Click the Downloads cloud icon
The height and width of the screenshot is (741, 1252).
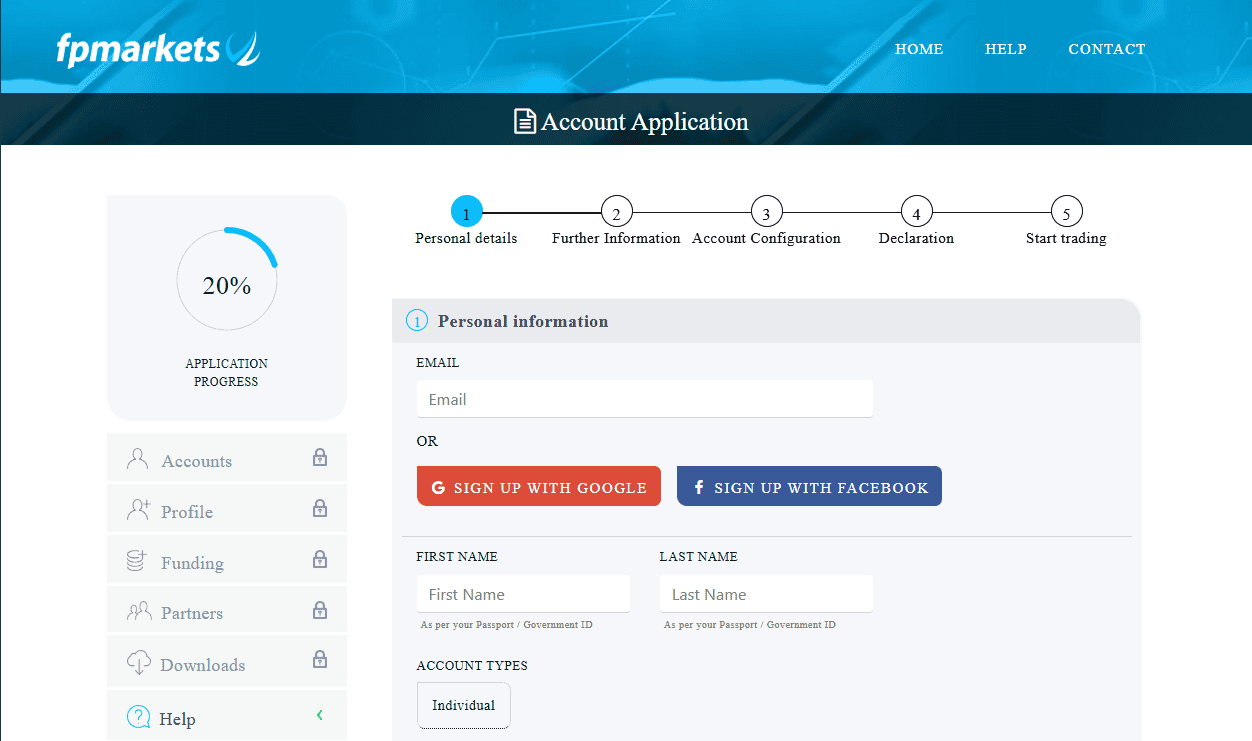pos(139,662)
